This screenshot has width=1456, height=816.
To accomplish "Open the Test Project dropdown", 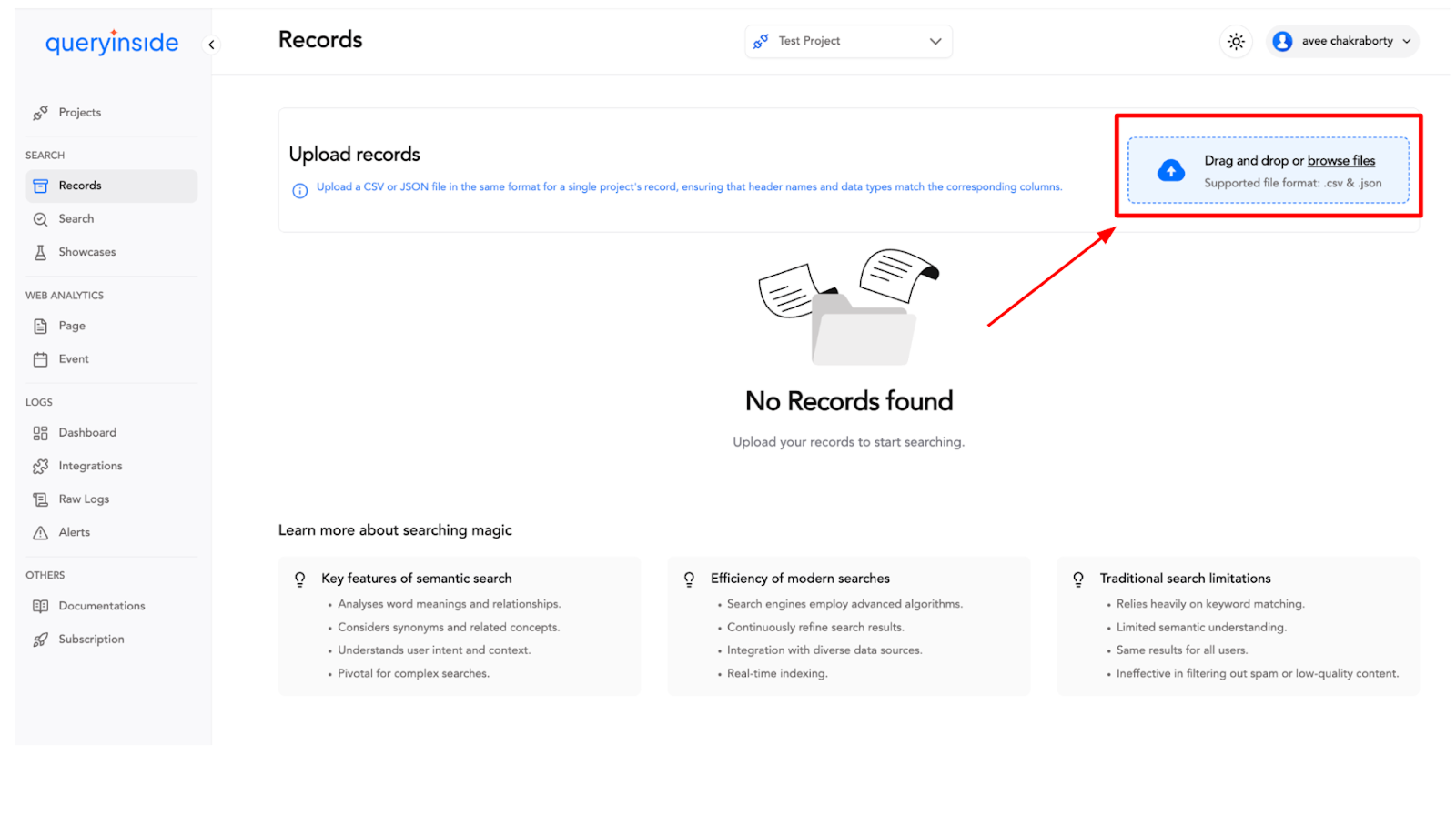I will [x=848, y=41].
